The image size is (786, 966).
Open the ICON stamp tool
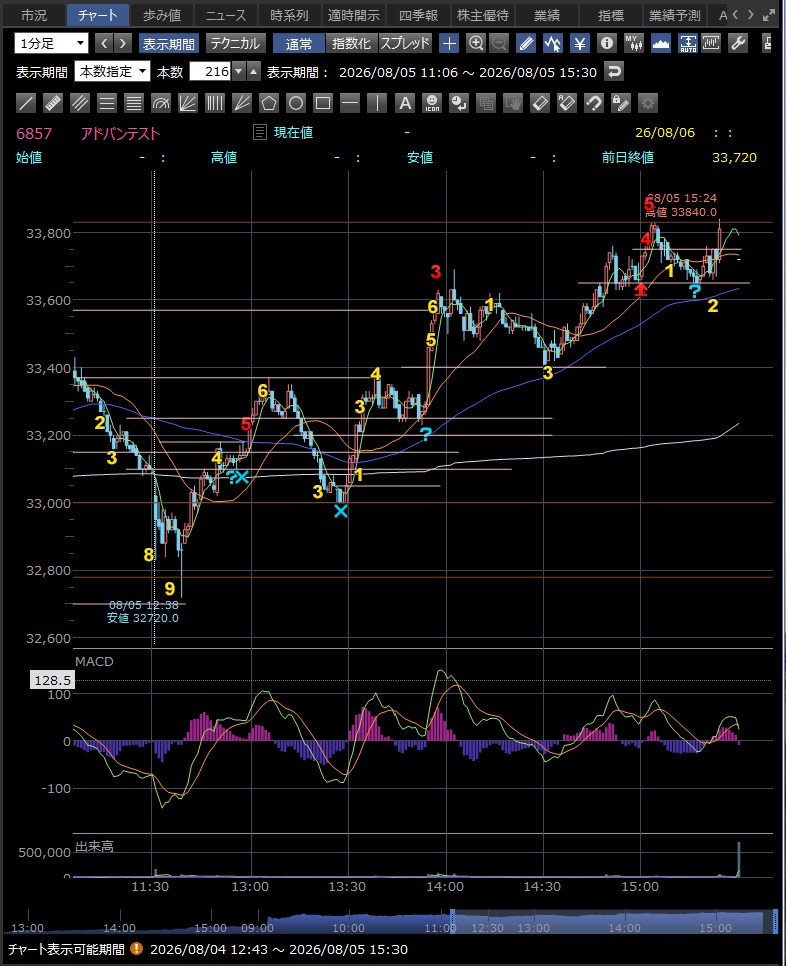[x=432, y=103]
